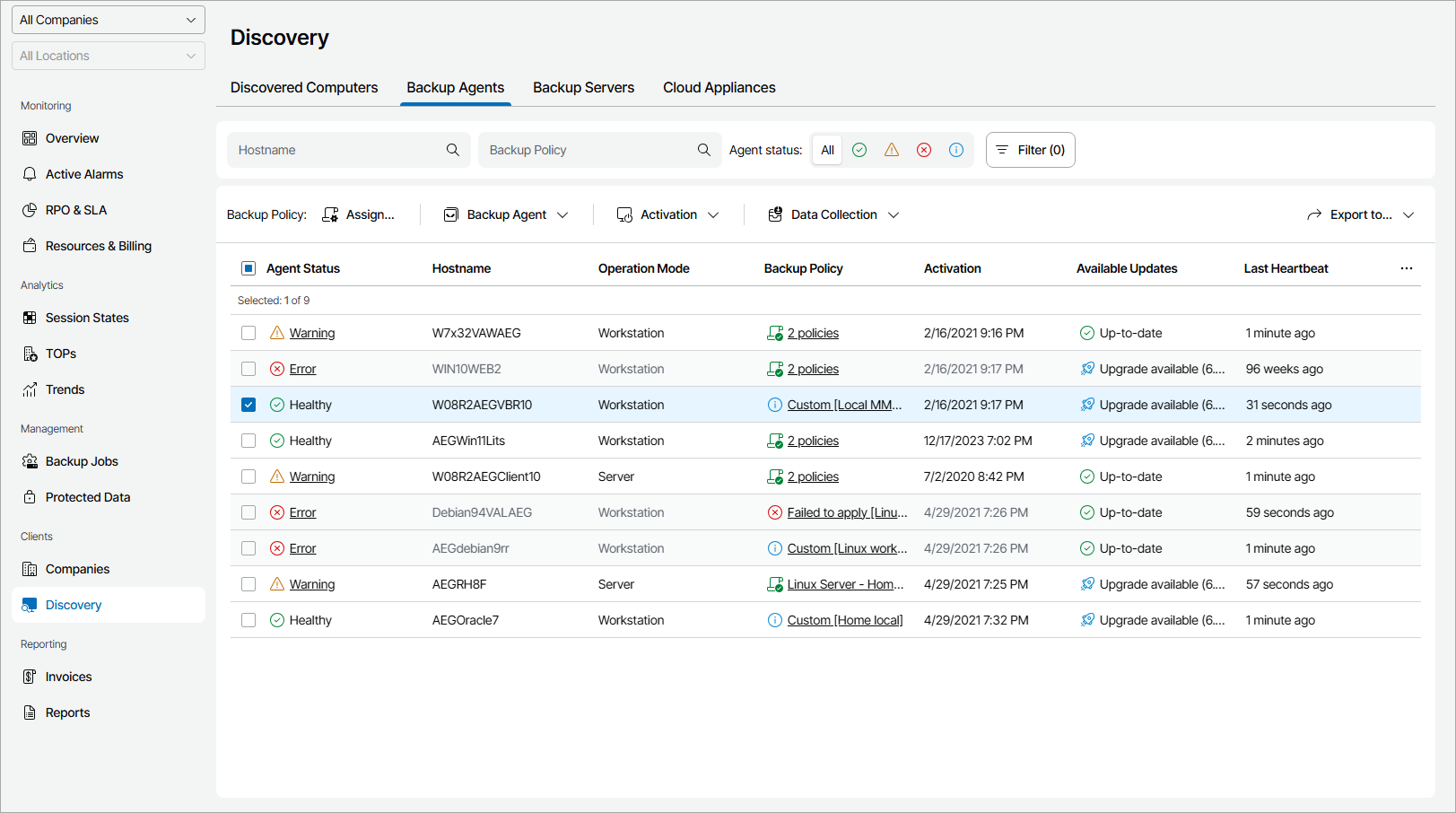Switch to the Backup Servers tab

point(583,87)
